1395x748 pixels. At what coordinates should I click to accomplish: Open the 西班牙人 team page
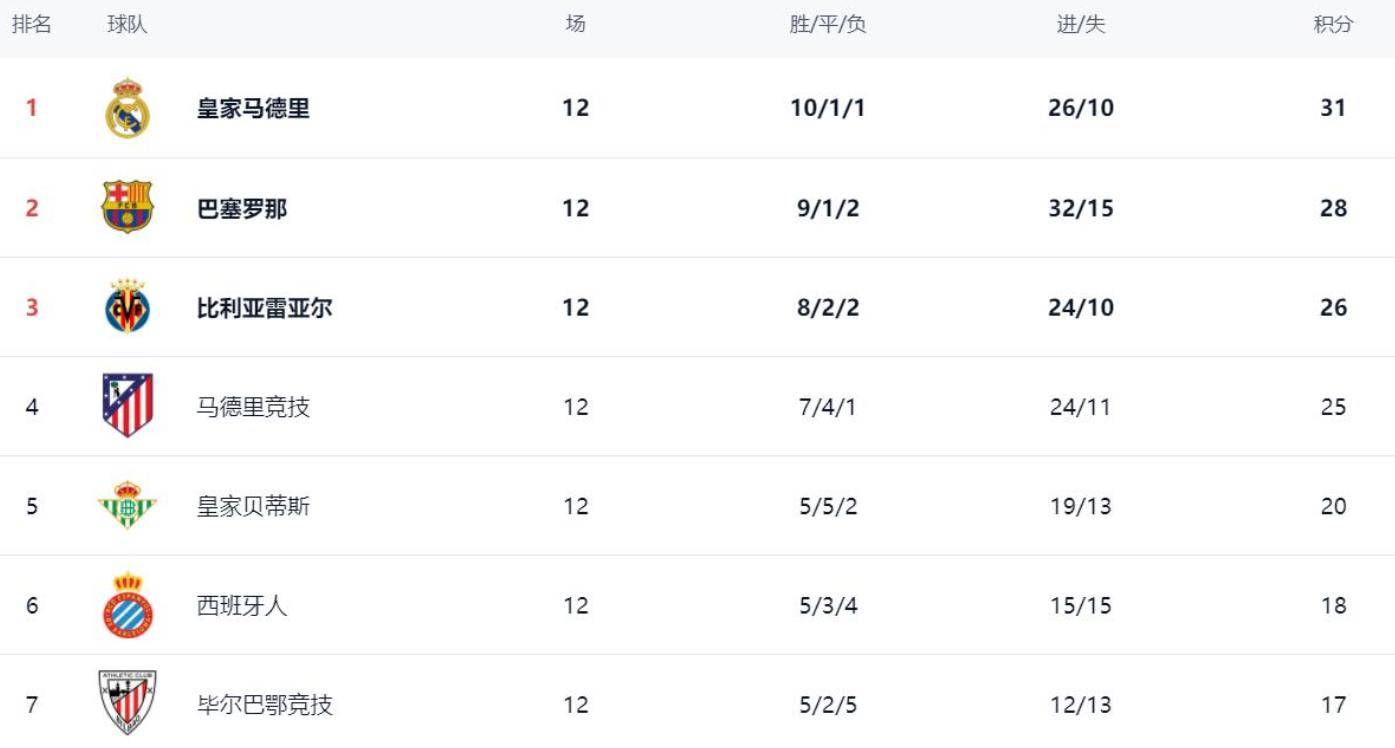[242, 606]
